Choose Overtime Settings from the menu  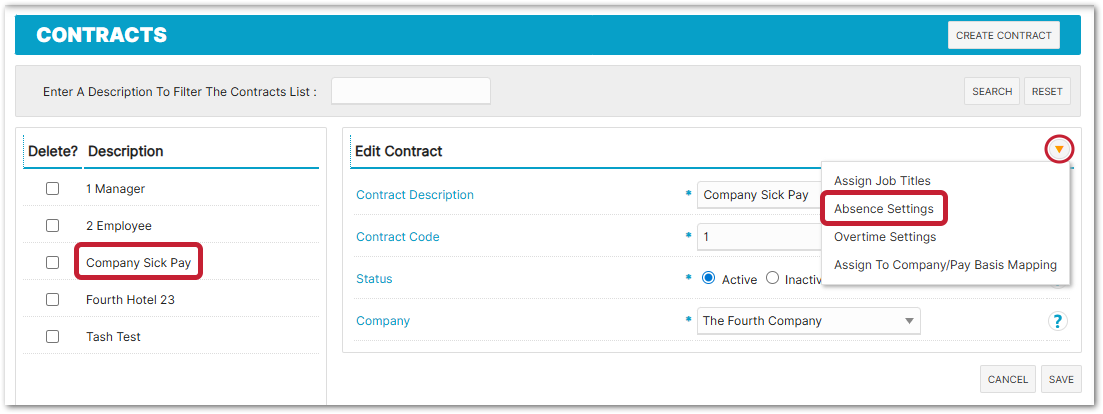[885, 237]
